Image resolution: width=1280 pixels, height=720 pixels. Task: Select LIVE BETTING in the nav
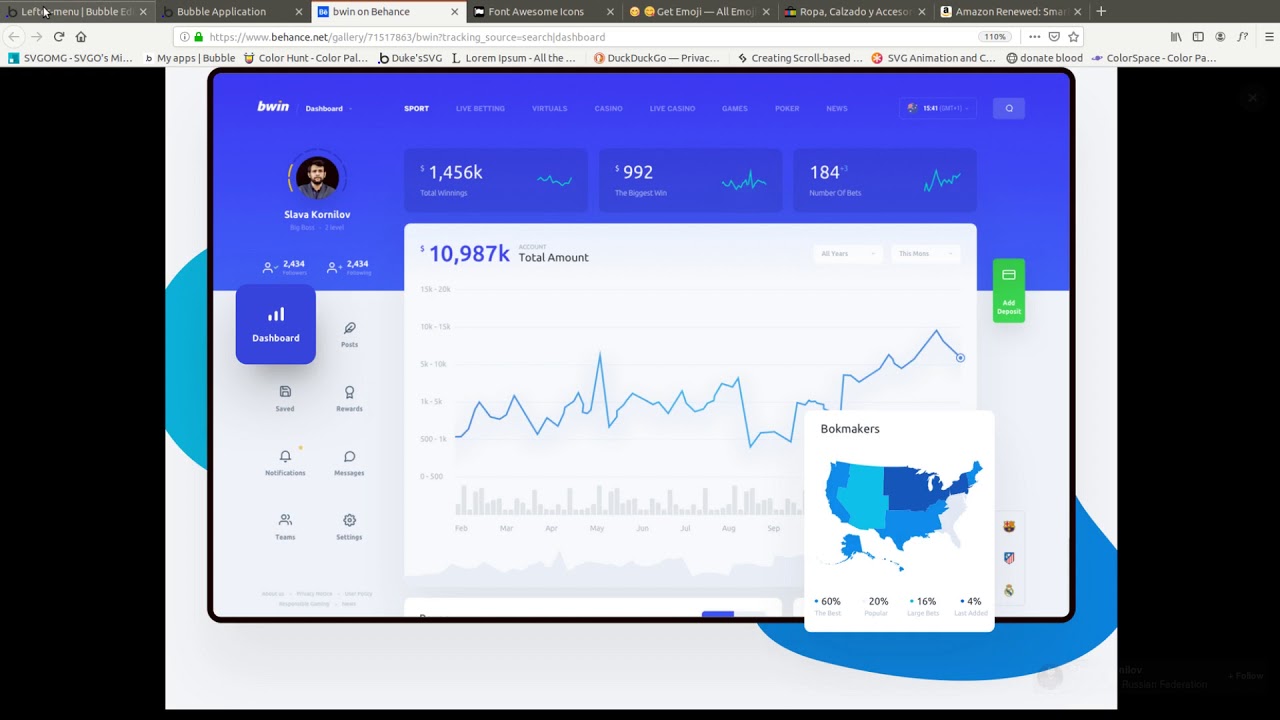click(480, 108)
